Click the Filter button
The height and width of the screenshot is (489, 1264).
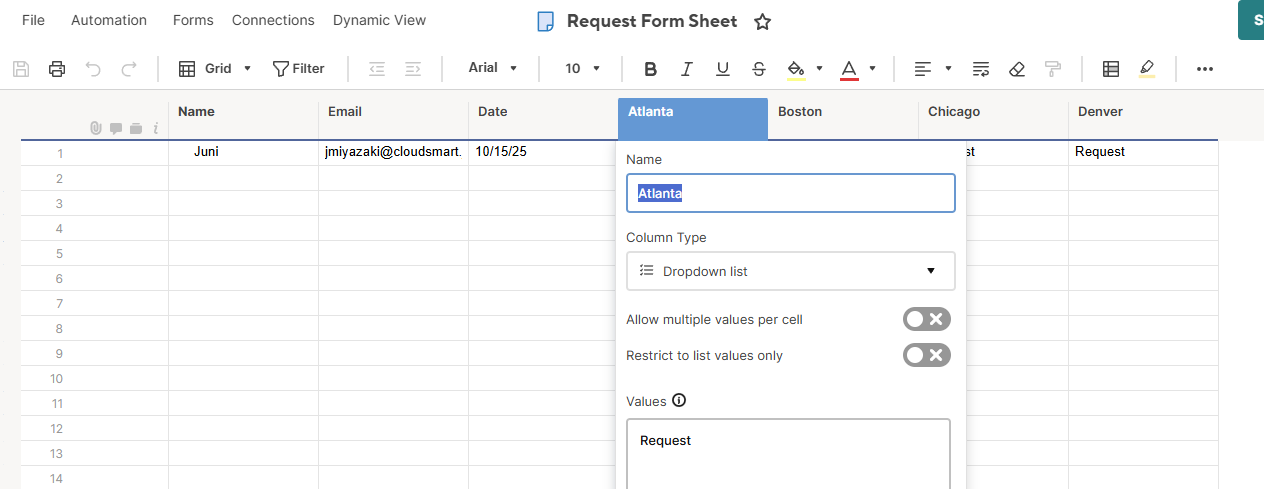(299, 69)
